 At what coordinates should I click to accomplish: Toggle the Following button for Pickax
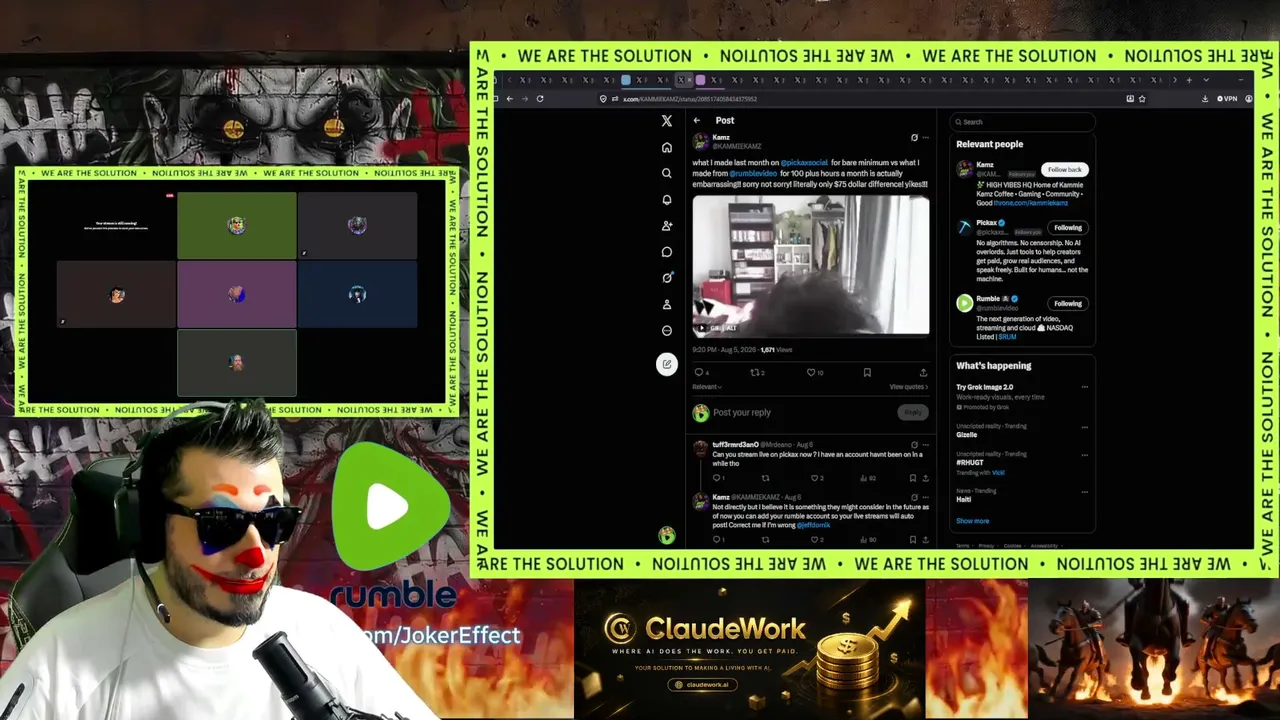pyautogui.click(x=1067, y=228)
